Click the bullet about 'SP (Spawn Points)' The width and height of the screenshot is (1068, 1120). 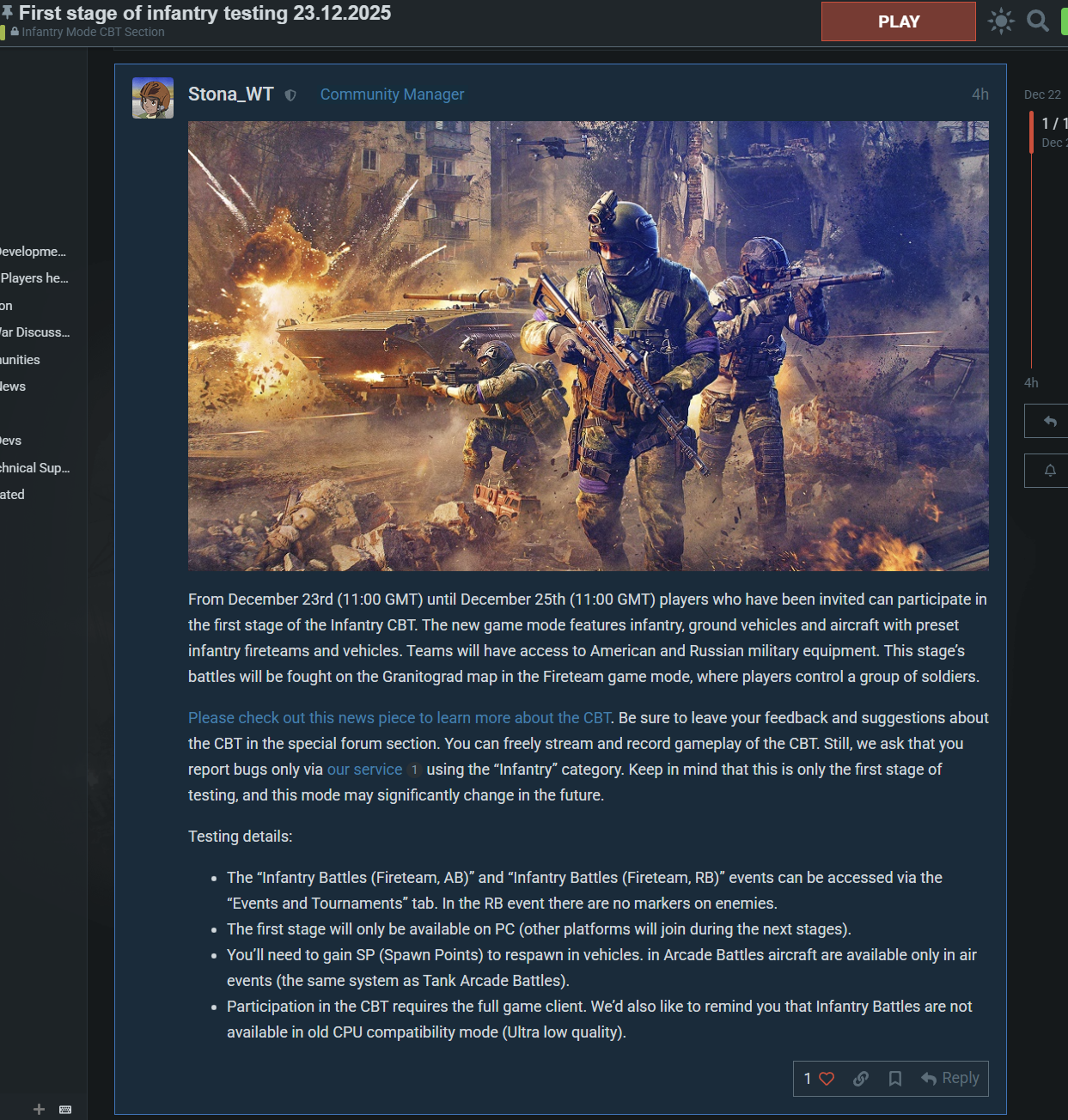[601, 968]
